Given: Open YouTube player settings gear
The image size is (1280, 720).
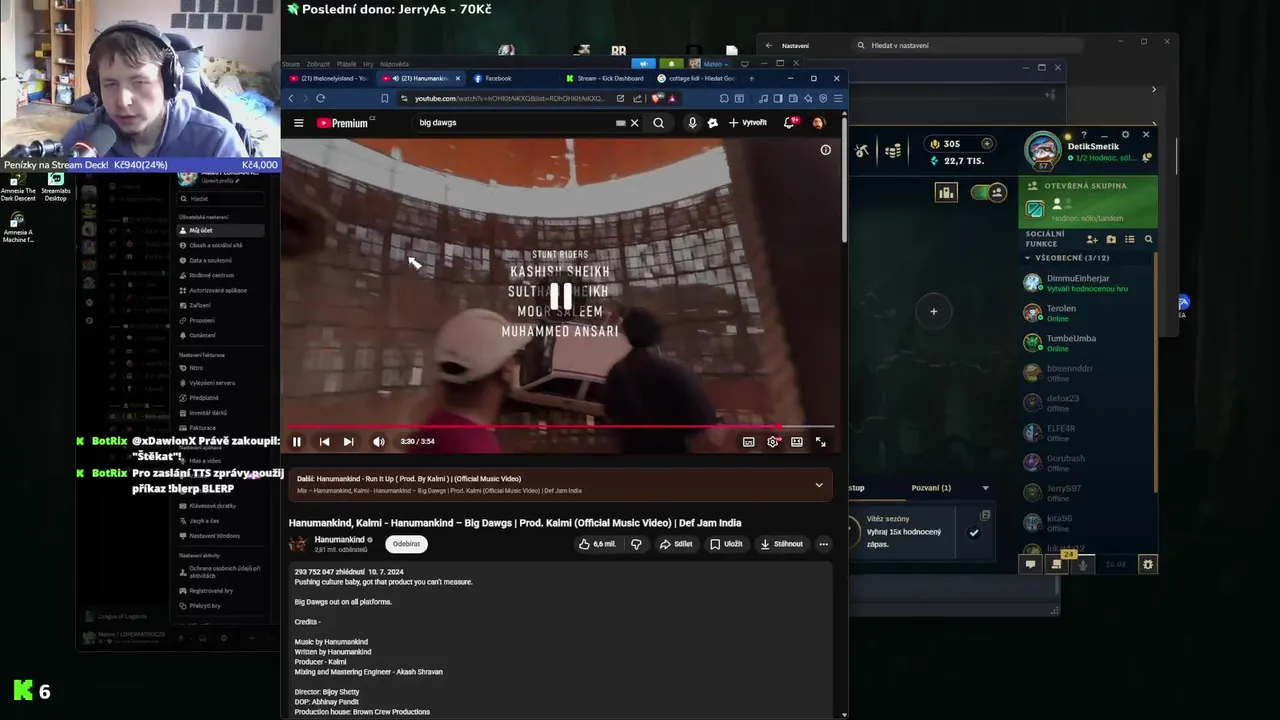Looking at the screenshot, I should (x=773, y=441).
